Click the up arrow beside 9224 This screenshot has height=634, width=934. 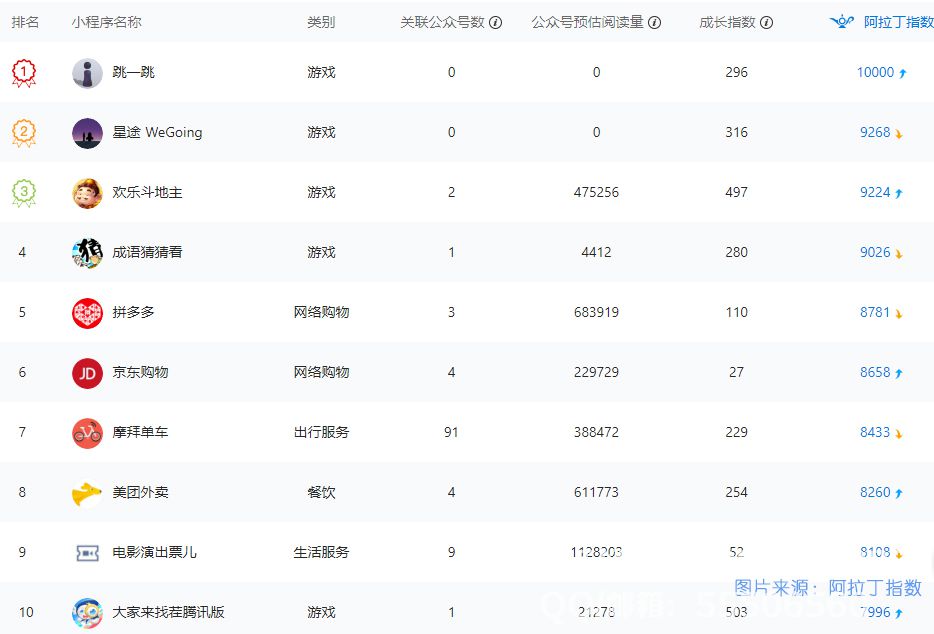898,193
